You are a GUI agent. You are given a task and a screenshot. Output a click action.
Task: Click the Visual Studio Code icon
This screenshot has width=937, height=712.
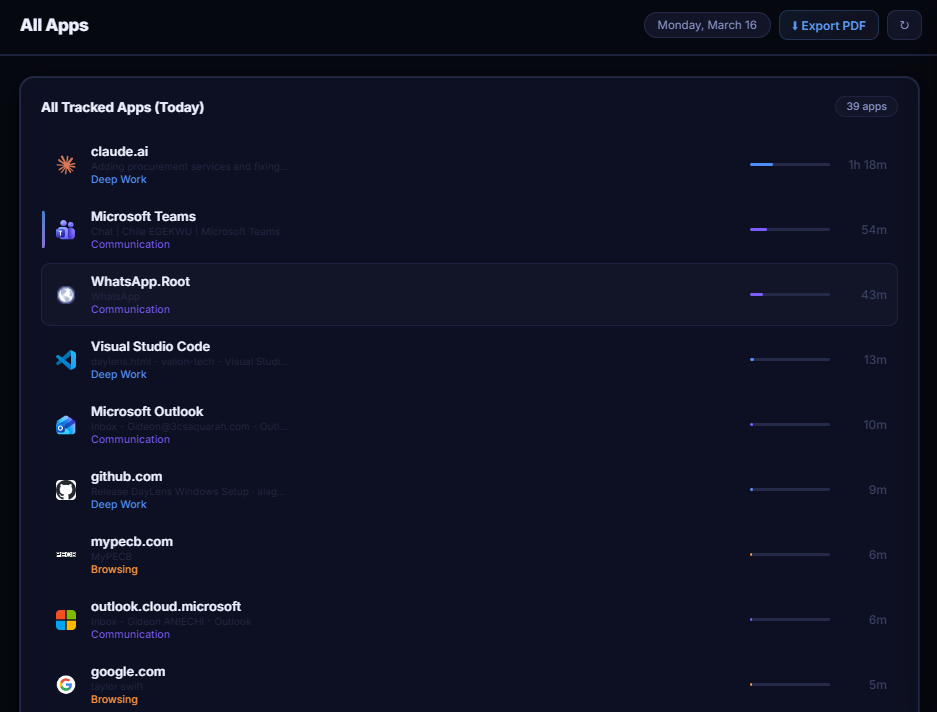point(66,360)
